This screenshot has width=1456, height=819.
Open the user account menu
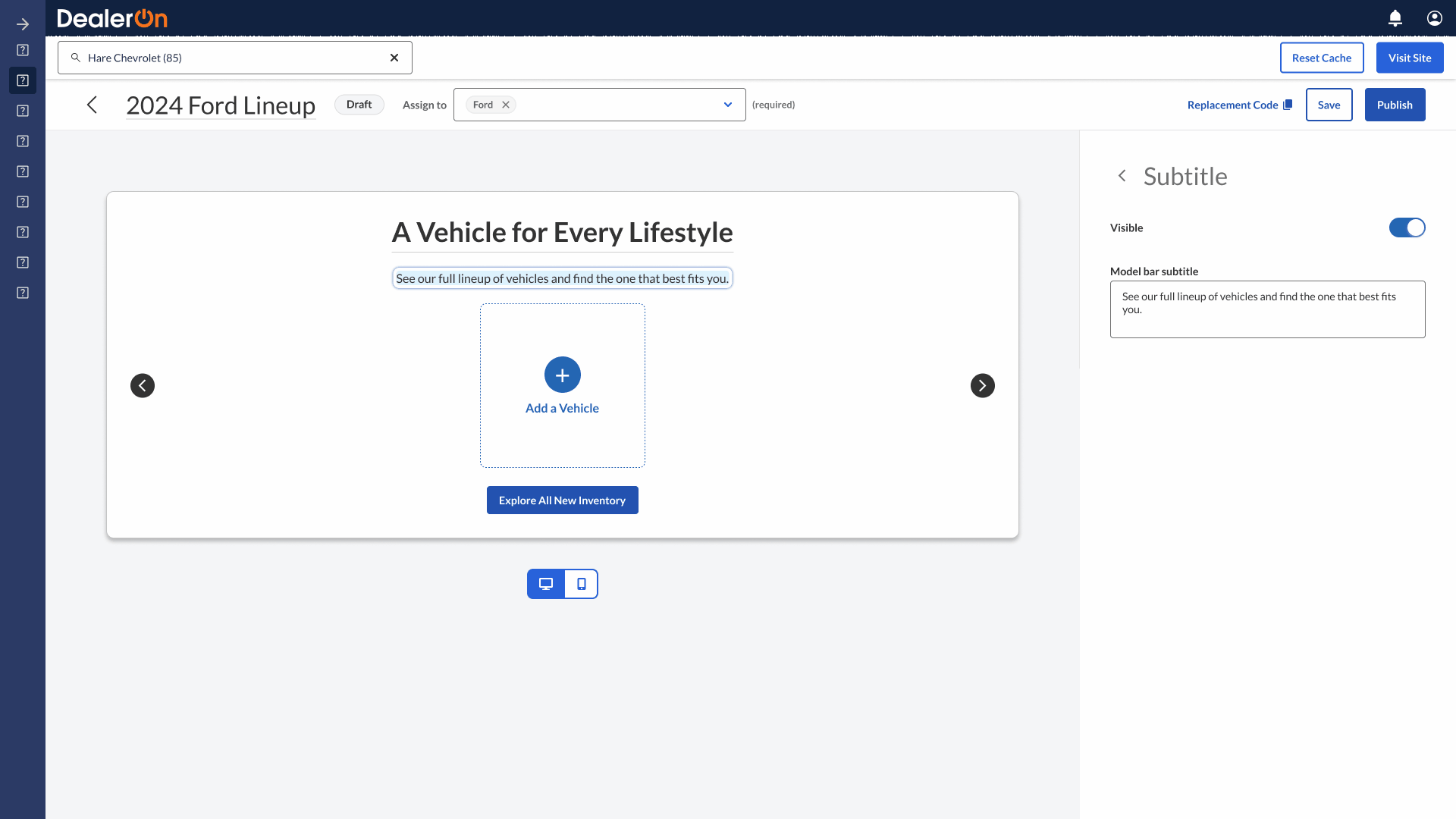[1435, 18]
